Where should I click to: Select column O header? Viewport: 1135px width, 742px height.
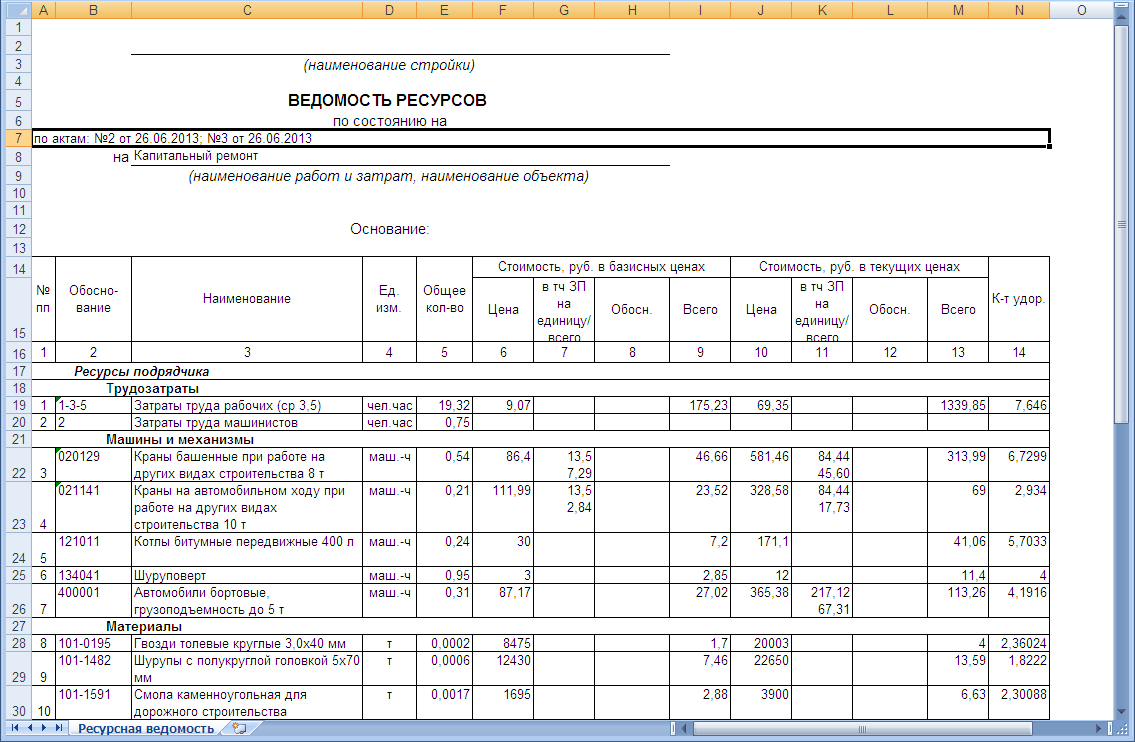(x=1081, y=10)
